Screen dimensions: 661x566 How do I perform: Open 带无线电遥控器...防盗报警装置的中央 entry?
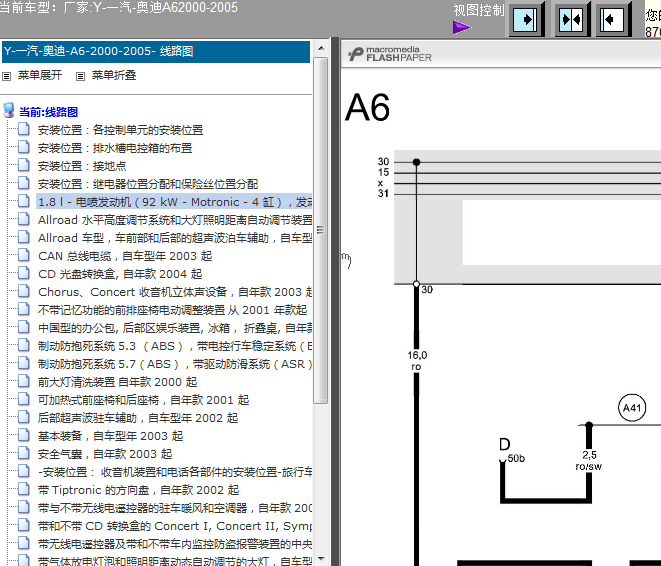[175, 544]
